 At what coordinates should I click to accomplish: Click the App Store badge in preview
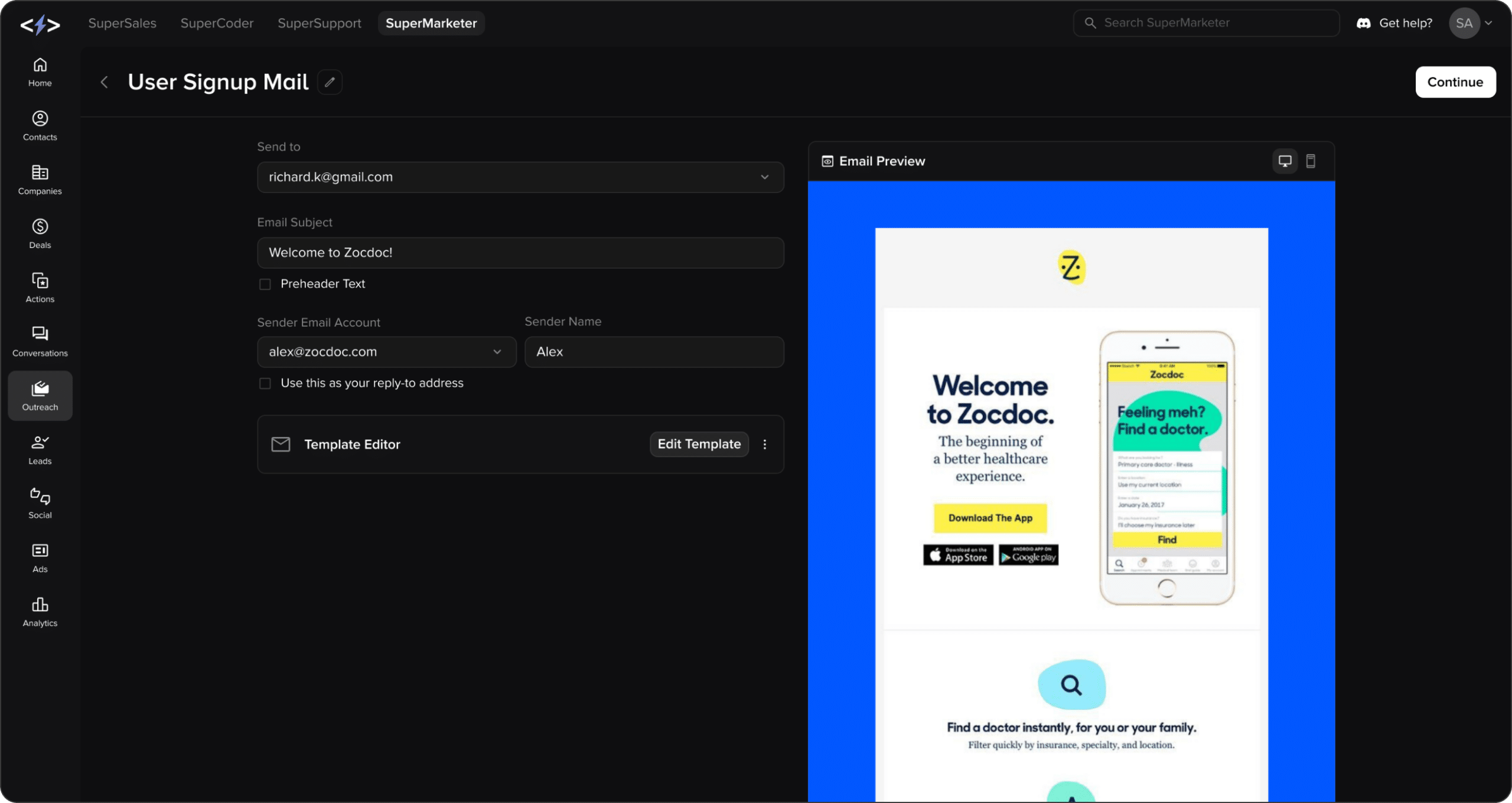tap(958, 555)
